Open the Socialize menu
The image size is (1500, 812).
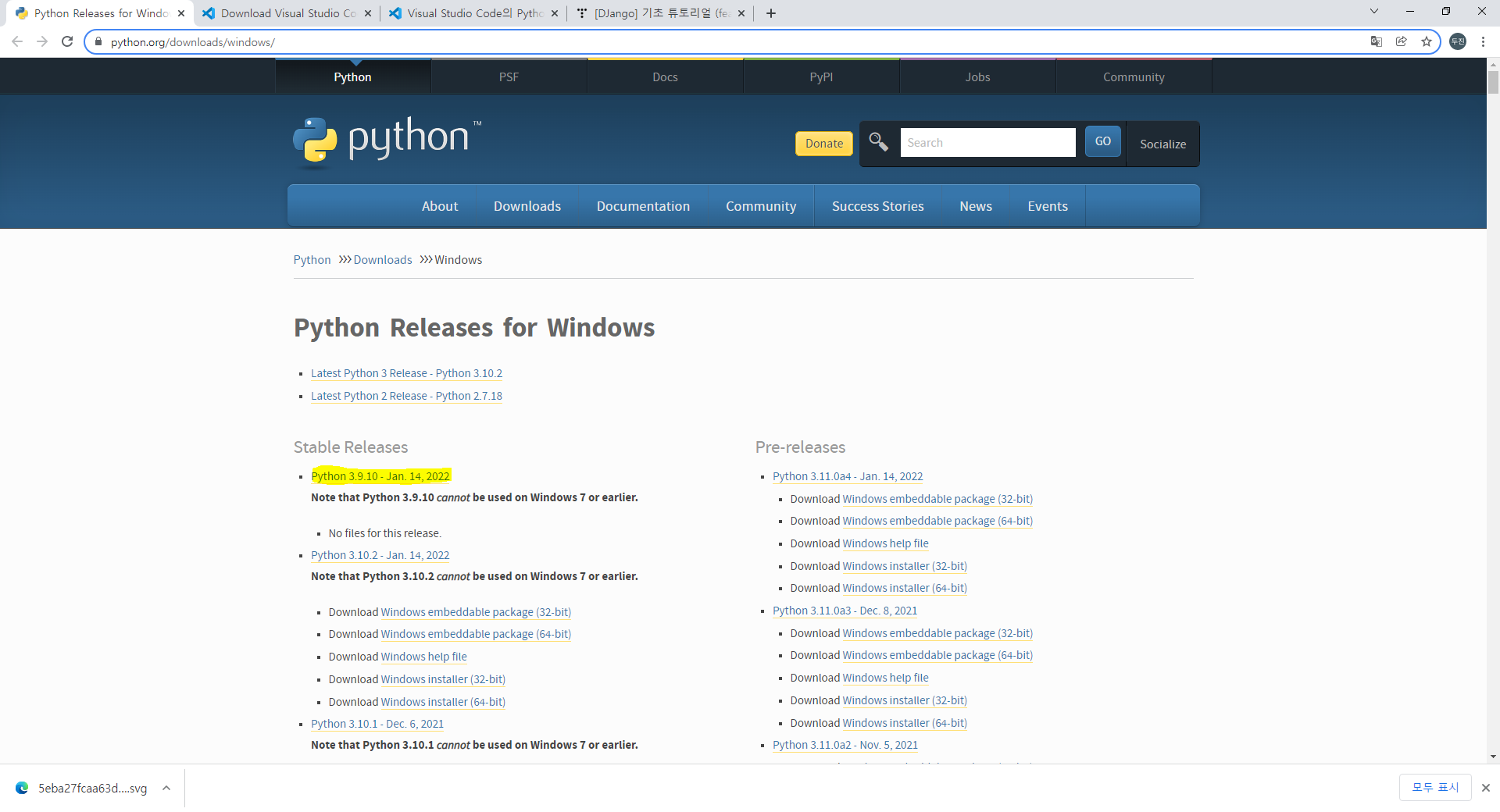pyautogui.click(x=1162, y=144)
